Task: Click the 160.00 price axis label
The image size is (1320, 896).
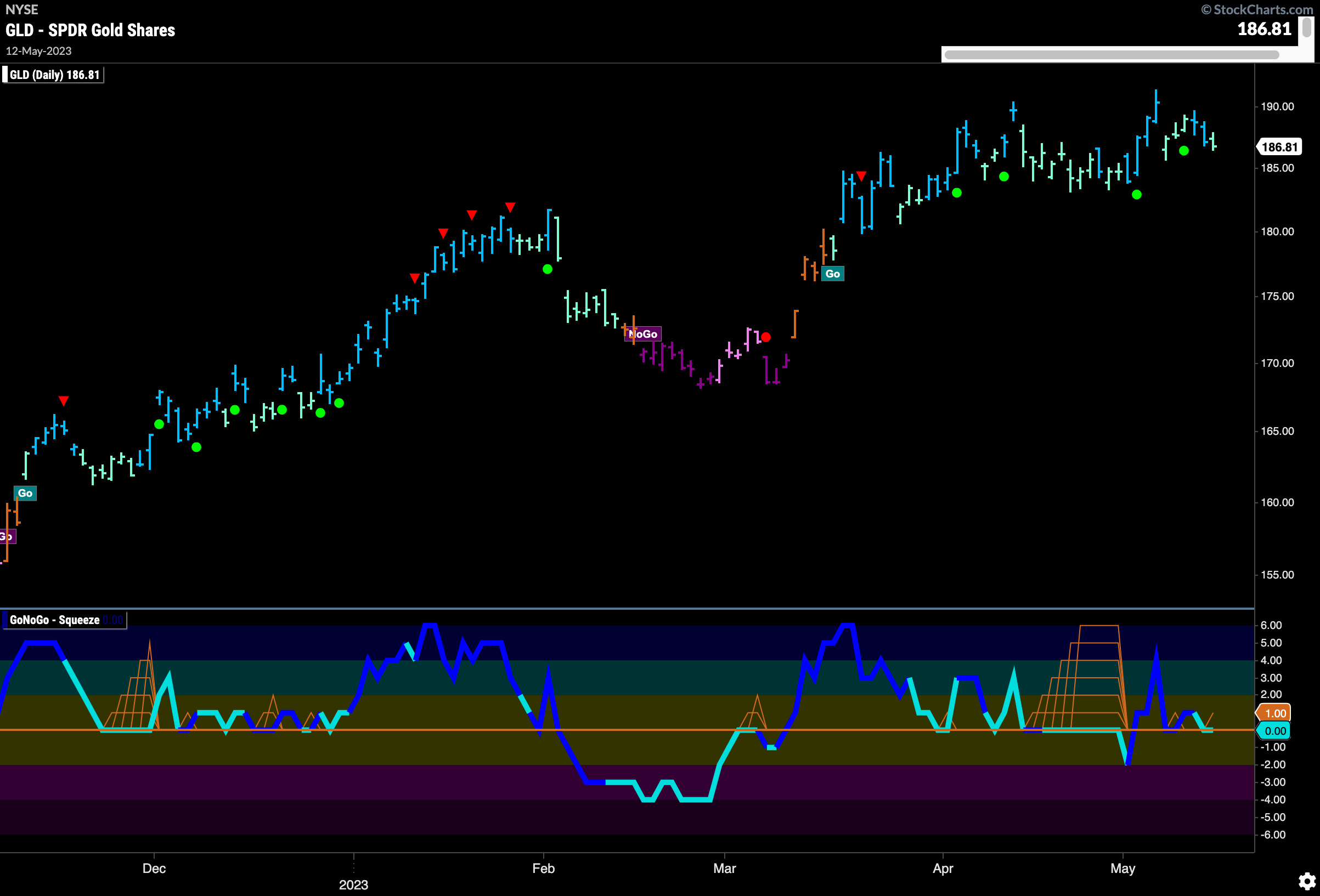Action: [x=1277, y=502]
